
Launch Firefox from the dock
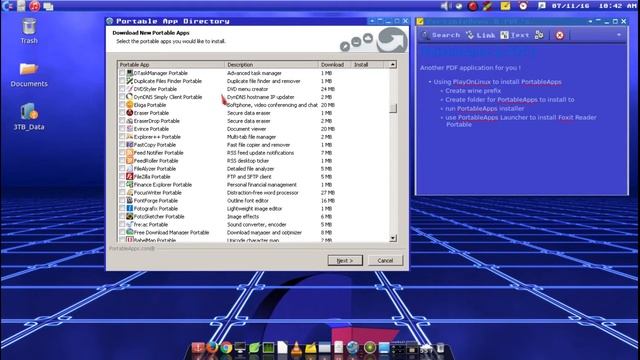pyautogui.click(x=212, y=347)
